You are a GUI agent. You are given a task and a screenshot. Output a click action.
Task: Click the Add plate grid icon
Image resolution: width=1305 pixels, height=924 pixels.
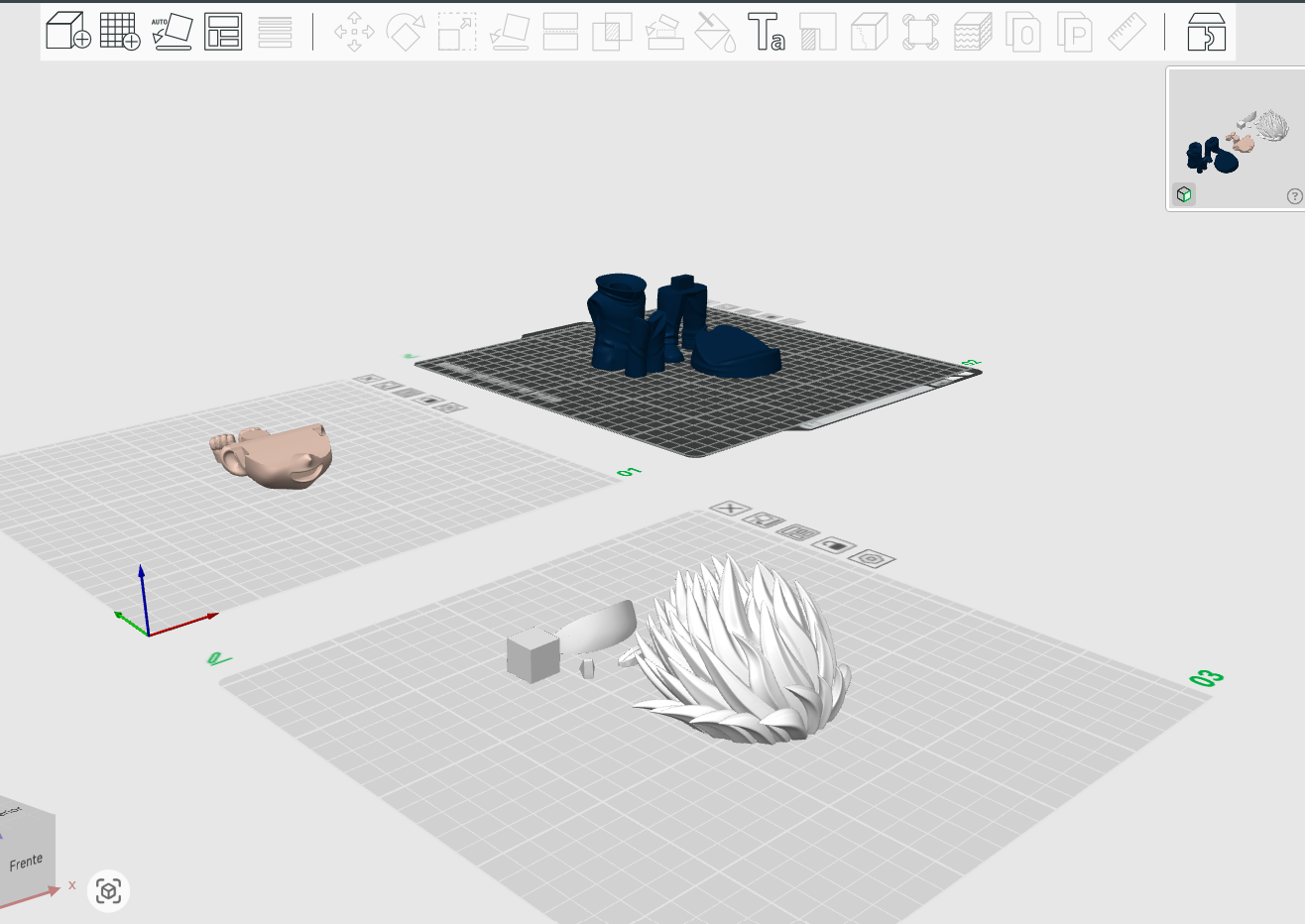[120, 32]
